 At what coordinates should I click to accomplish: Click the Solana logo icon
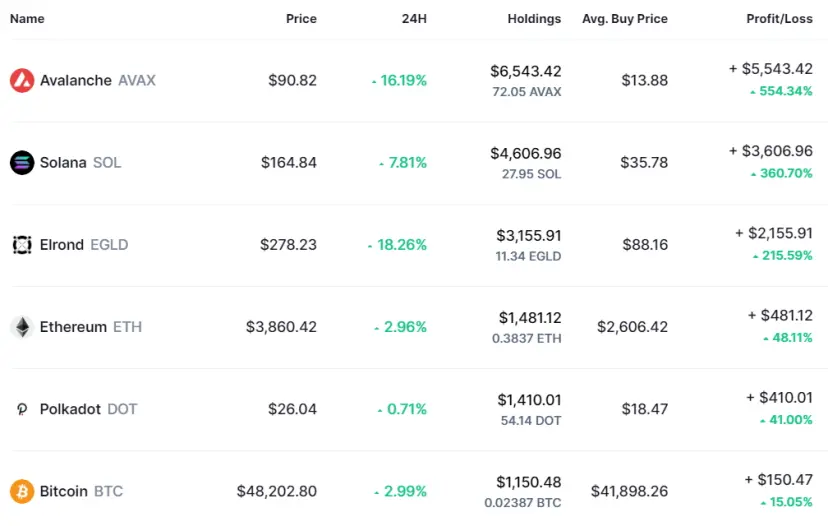click(x=22, y=163)
